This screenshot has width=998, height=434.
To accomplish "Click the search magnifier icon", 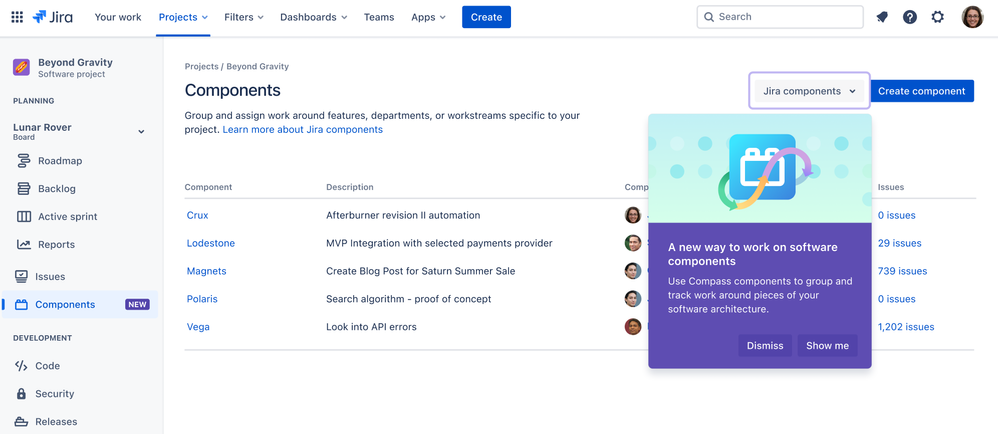I will [709, 17].
